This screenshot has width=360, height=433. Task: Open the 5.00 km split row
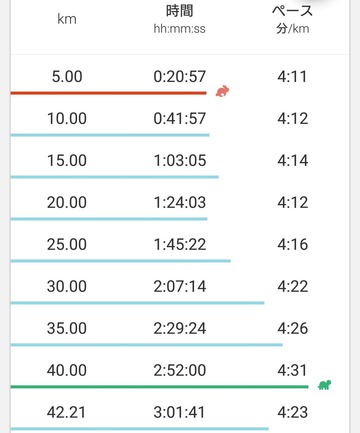pyautogui.click(x=180, y=76)
